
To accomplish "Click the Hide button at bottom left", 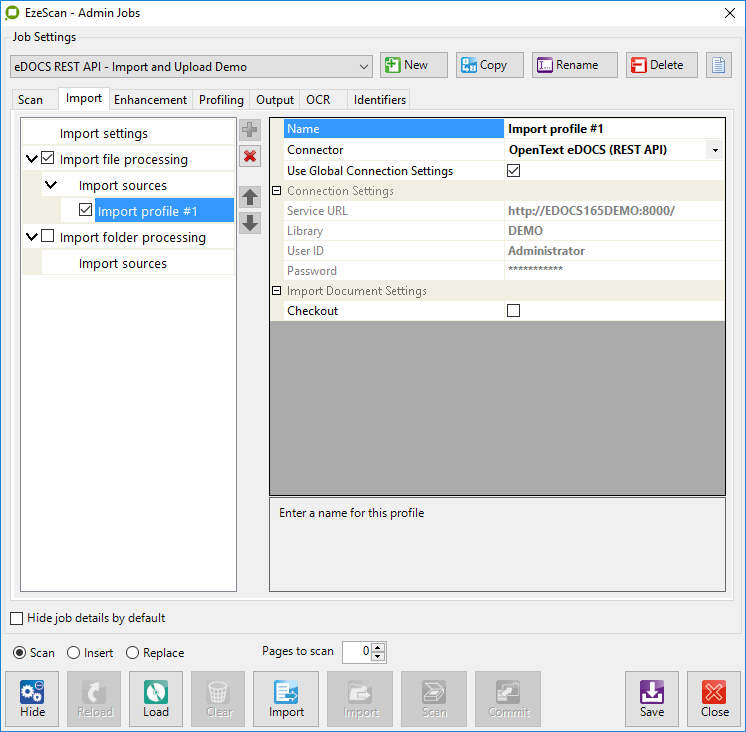I will click(x=33, y=698).
